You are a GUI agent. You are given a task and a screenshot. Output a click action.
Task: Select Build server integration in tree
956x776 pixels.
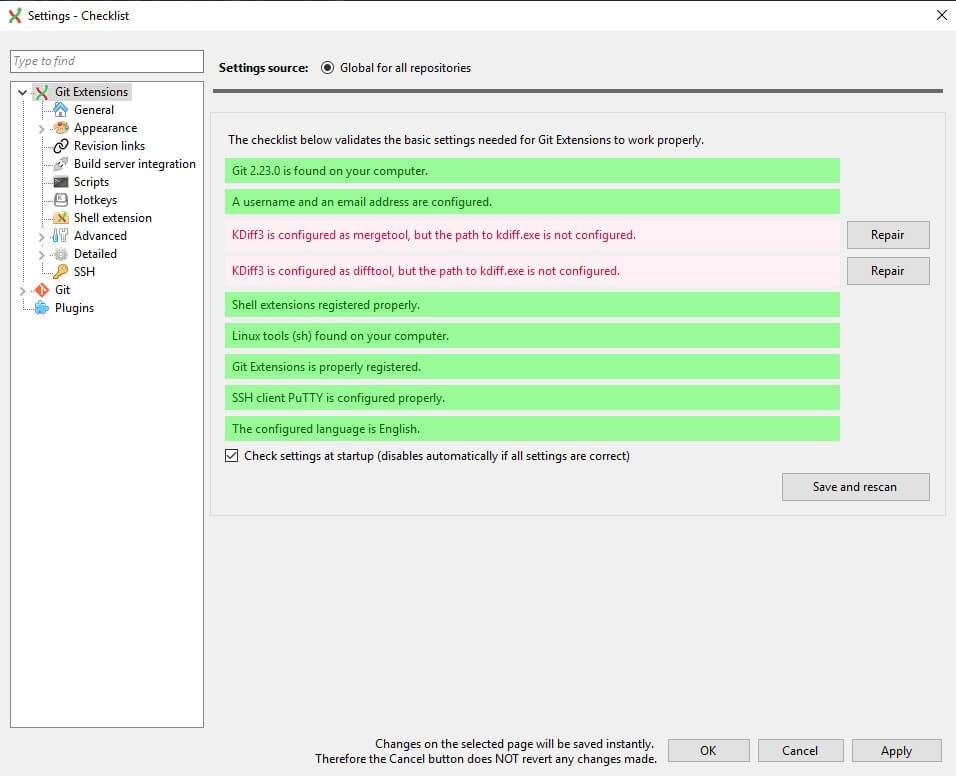click(x=135, y=164)
